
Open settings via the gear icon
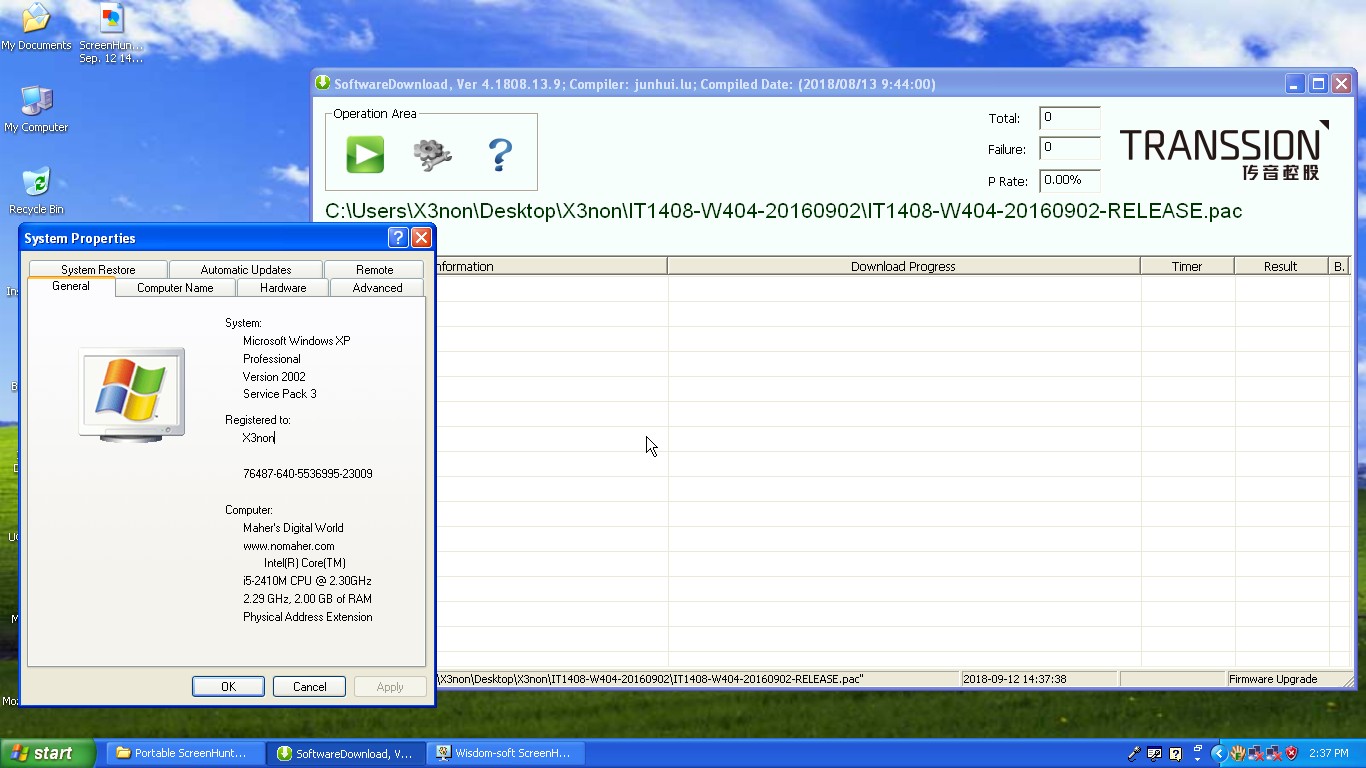point(433,155)
